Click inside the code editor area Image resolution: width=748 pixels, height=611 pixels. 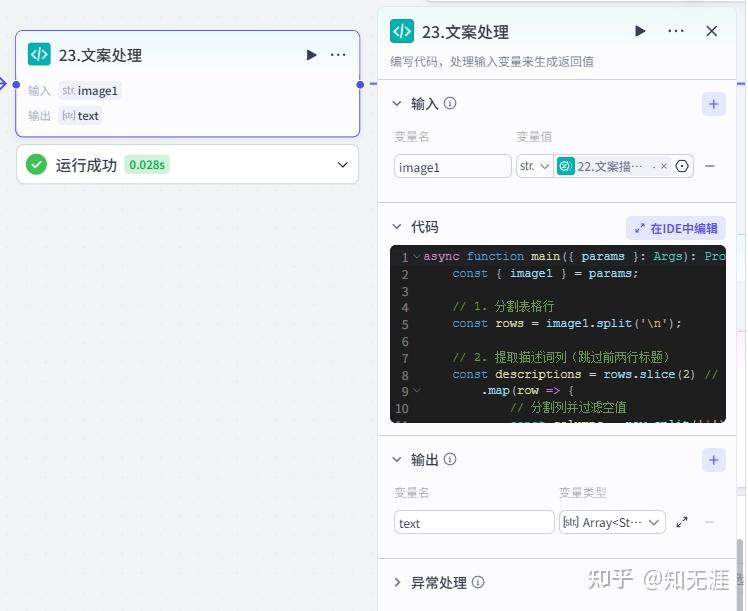click(558, 333)
